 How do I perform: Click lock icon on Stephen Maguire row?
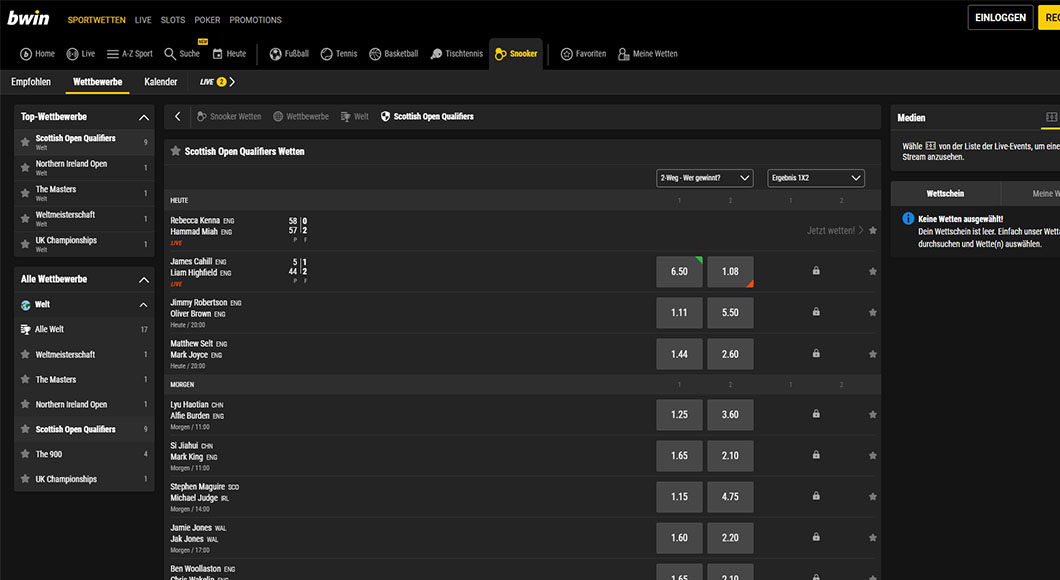(816, 496)
